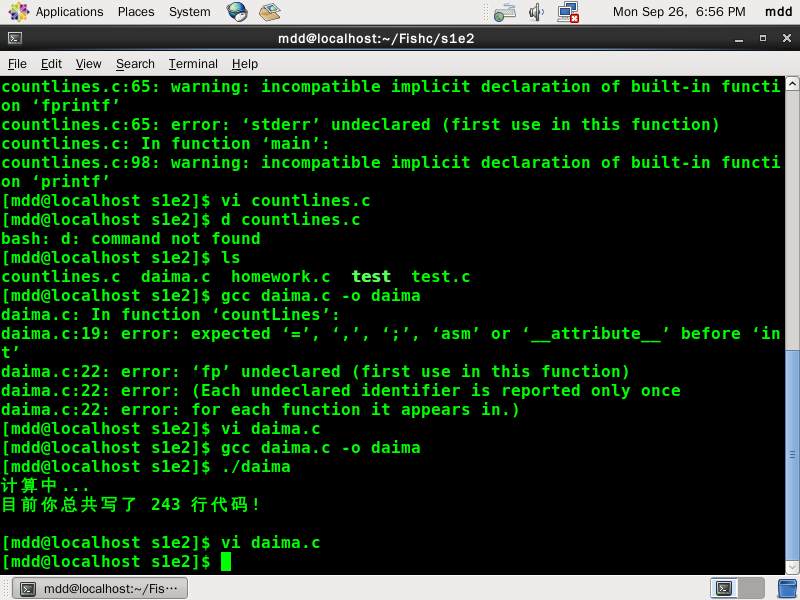Click the 'test' executable file name
Viewport: 800px width, 600px height.
click(x=371, y=277)
